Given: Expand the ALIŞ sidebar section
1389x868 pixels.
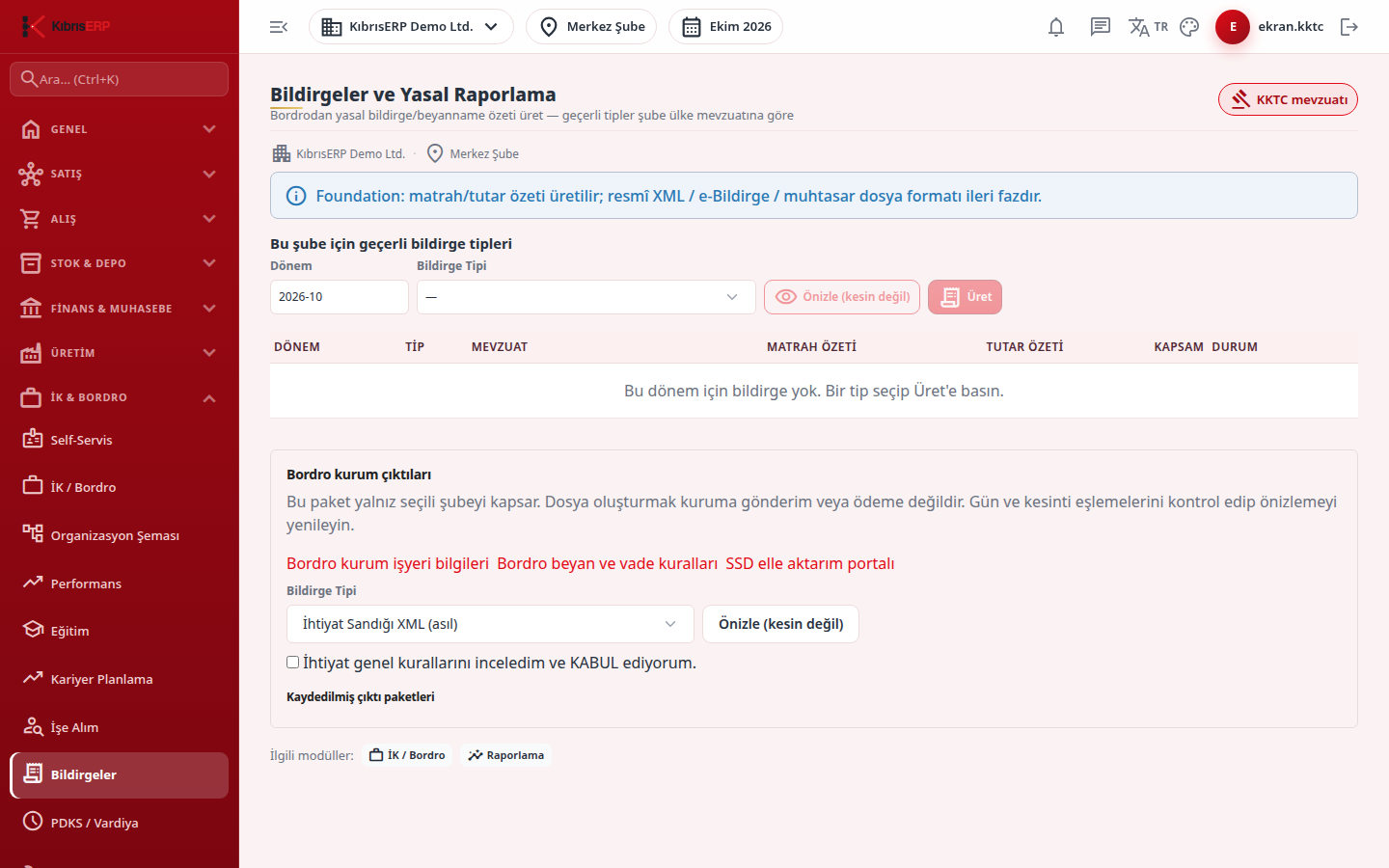Looking at the screenshot, I should 119,219.
